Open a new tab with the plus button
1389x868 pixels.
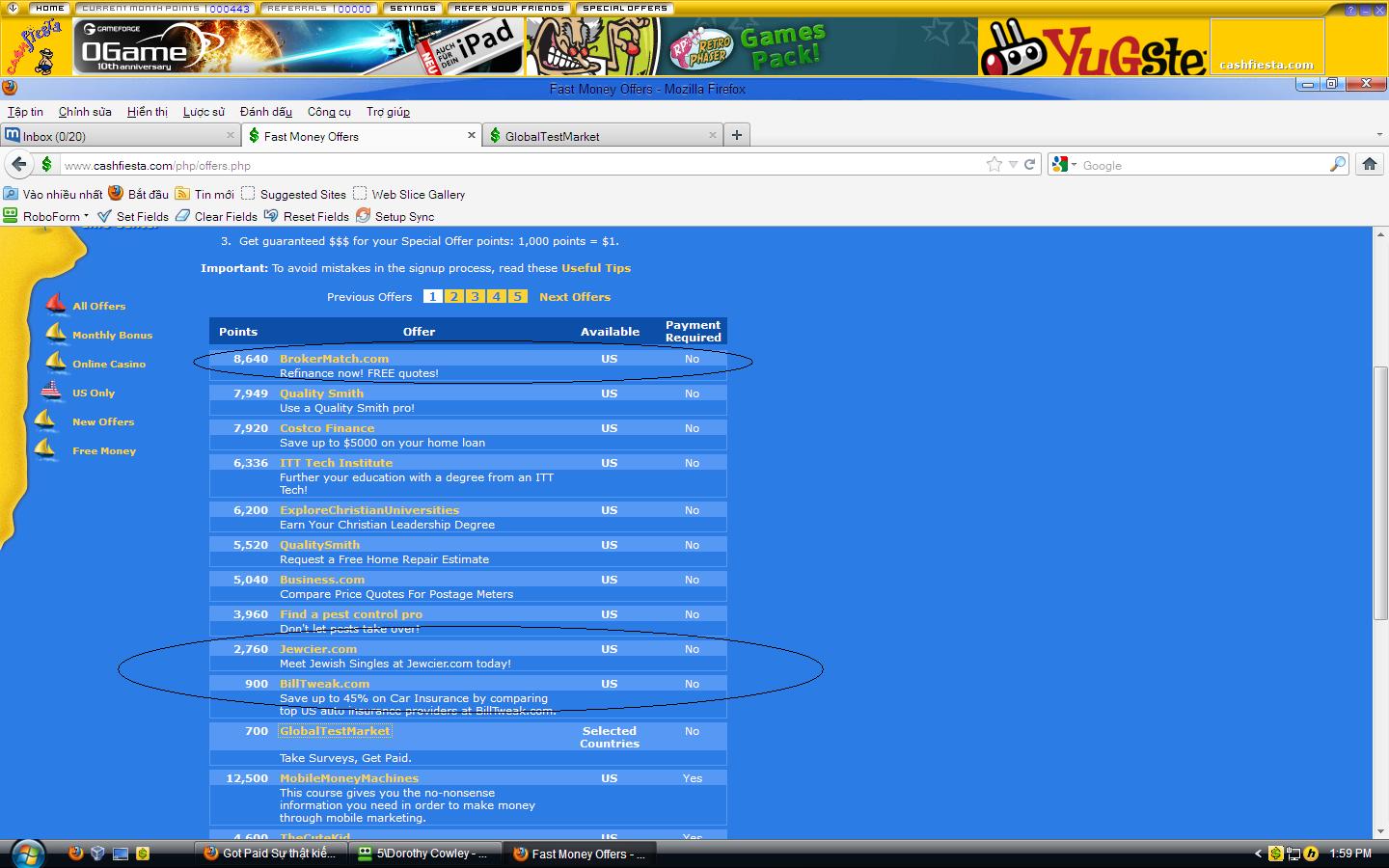pos(737,135)
